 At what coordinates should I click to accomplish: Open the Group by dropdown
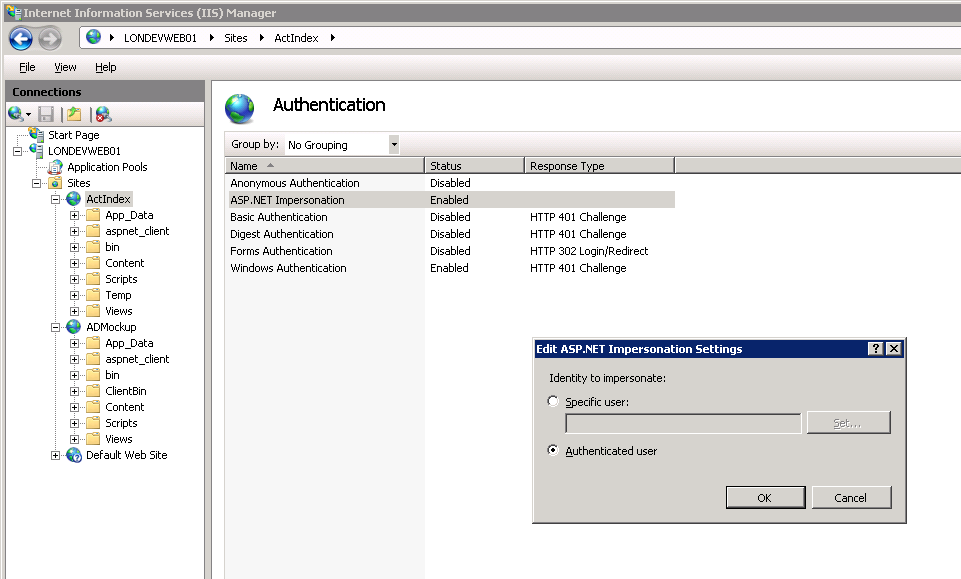tap(394, 145)
